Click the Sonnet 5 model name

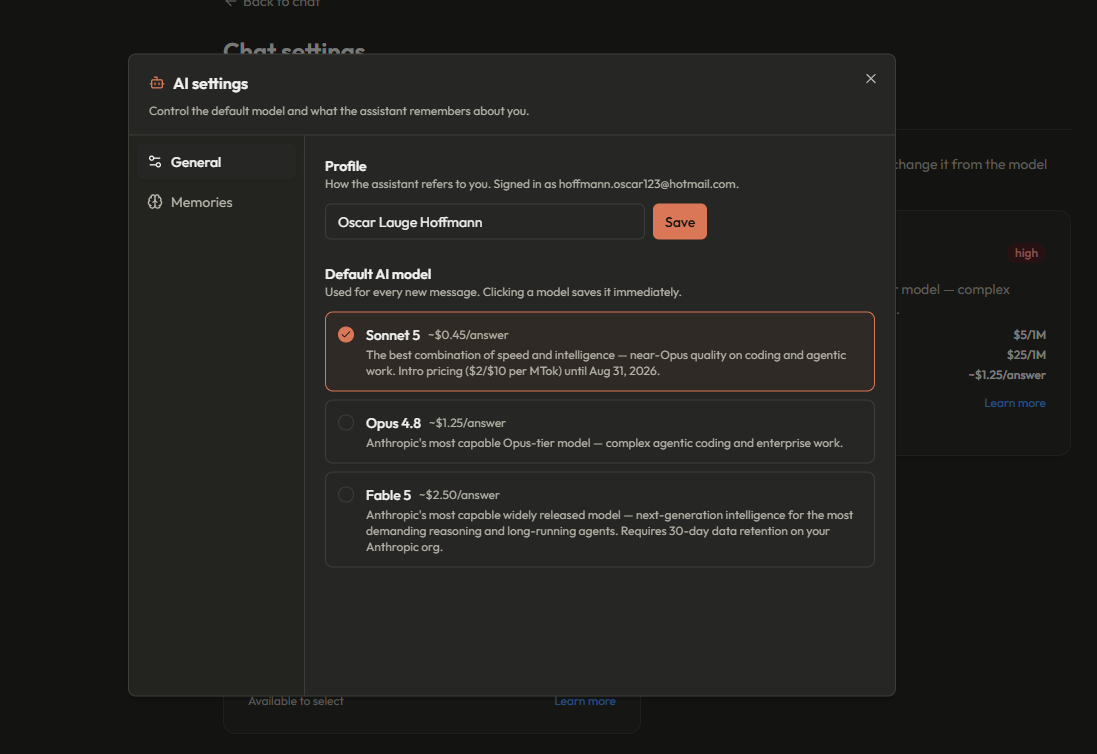click(392, 335)
